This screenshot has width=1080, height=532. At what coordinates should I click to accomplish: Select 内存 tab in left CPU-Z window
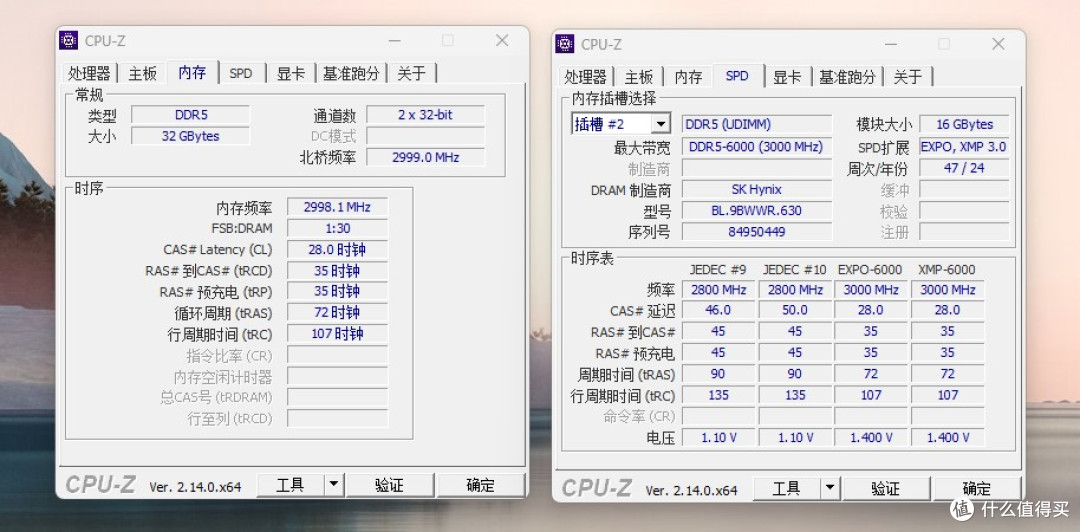pyautogui.click(x=192, y=72)
